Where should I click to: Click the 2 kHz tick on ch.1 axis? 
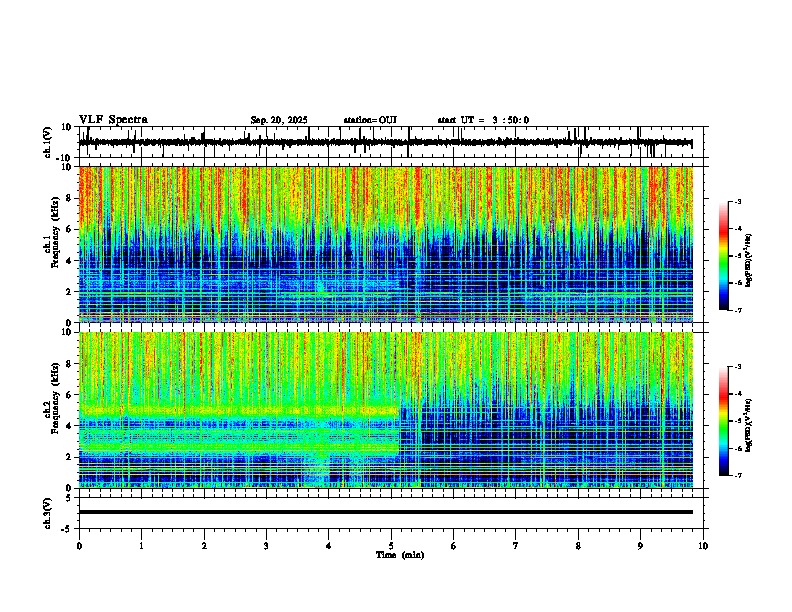point(70,292)
